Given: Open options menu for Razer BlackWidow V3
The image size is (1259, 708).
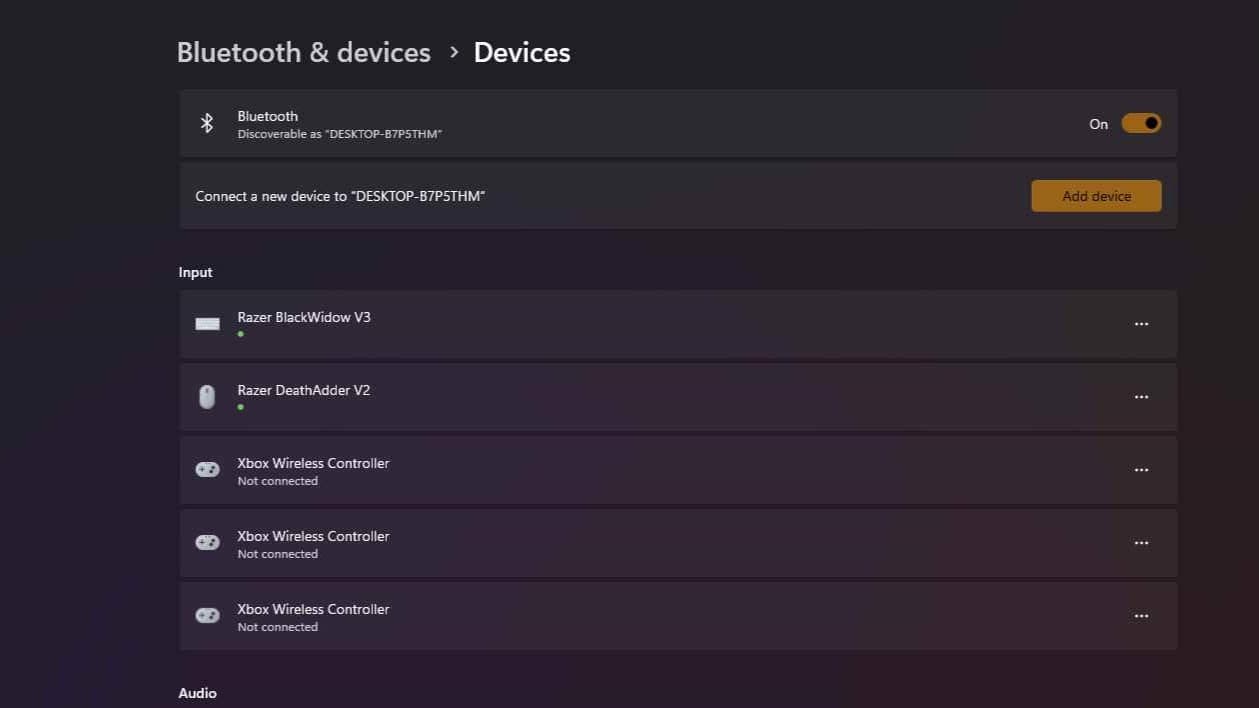Looking at the screenshot, I should click(1141, 323).
